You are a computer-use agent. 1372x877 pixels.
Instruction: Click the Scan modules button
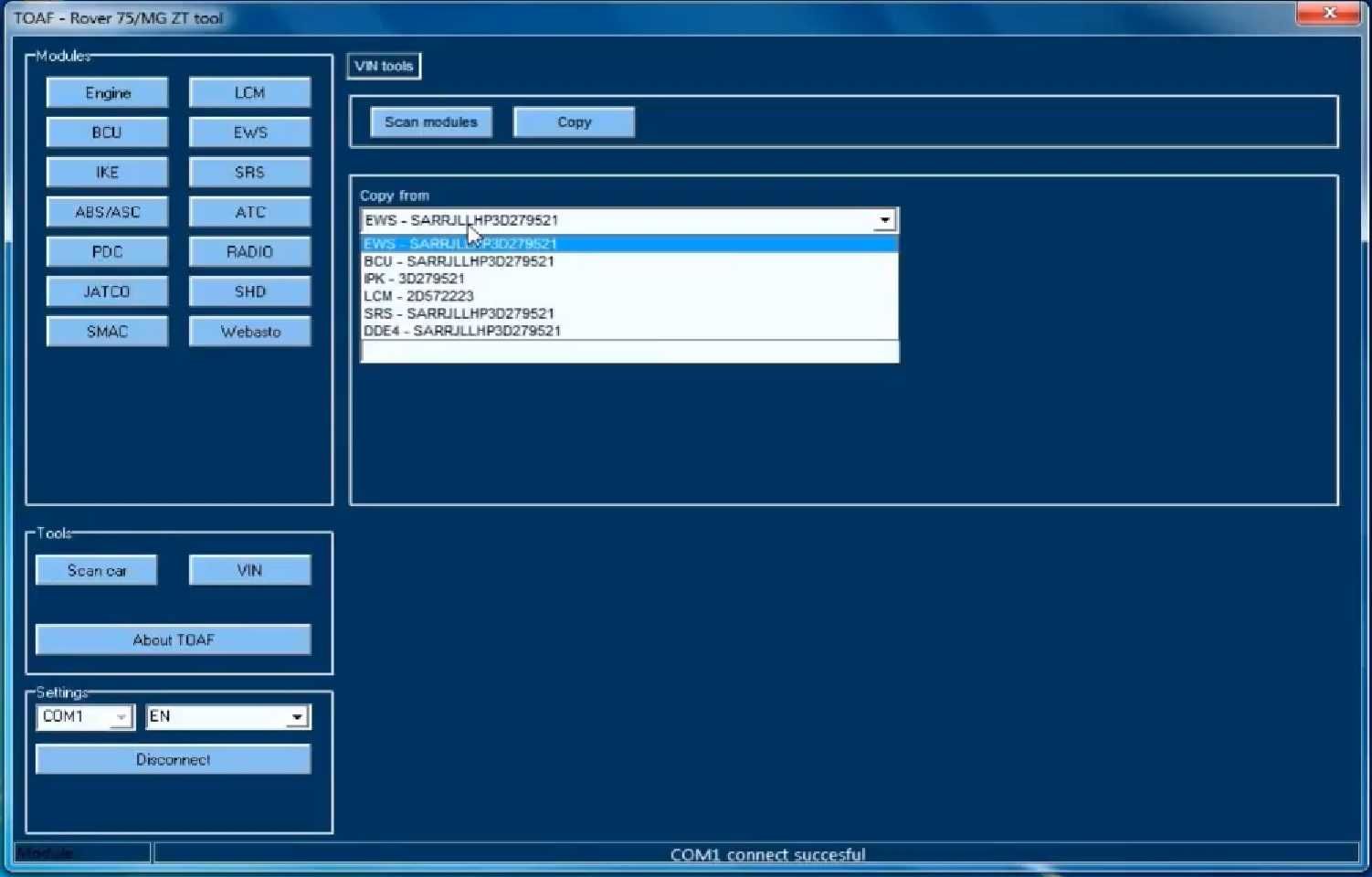click(431, 122)
